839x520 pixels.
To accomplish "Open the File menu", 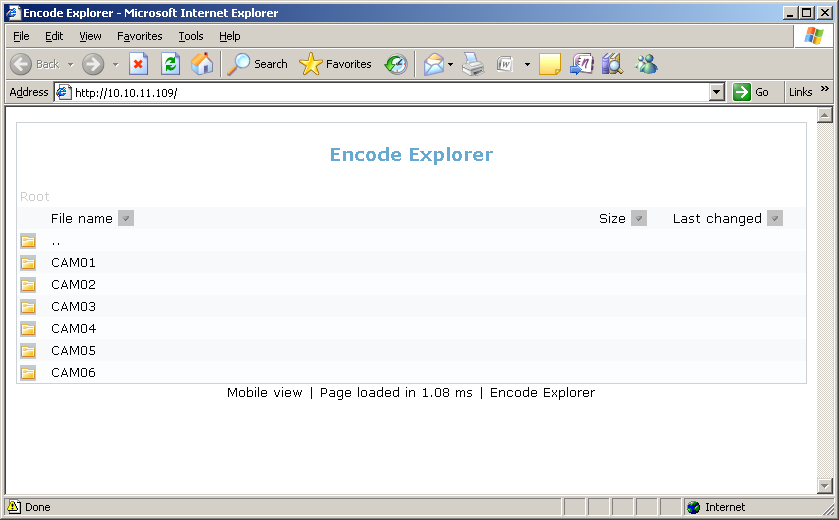I will tap(21, 36).
